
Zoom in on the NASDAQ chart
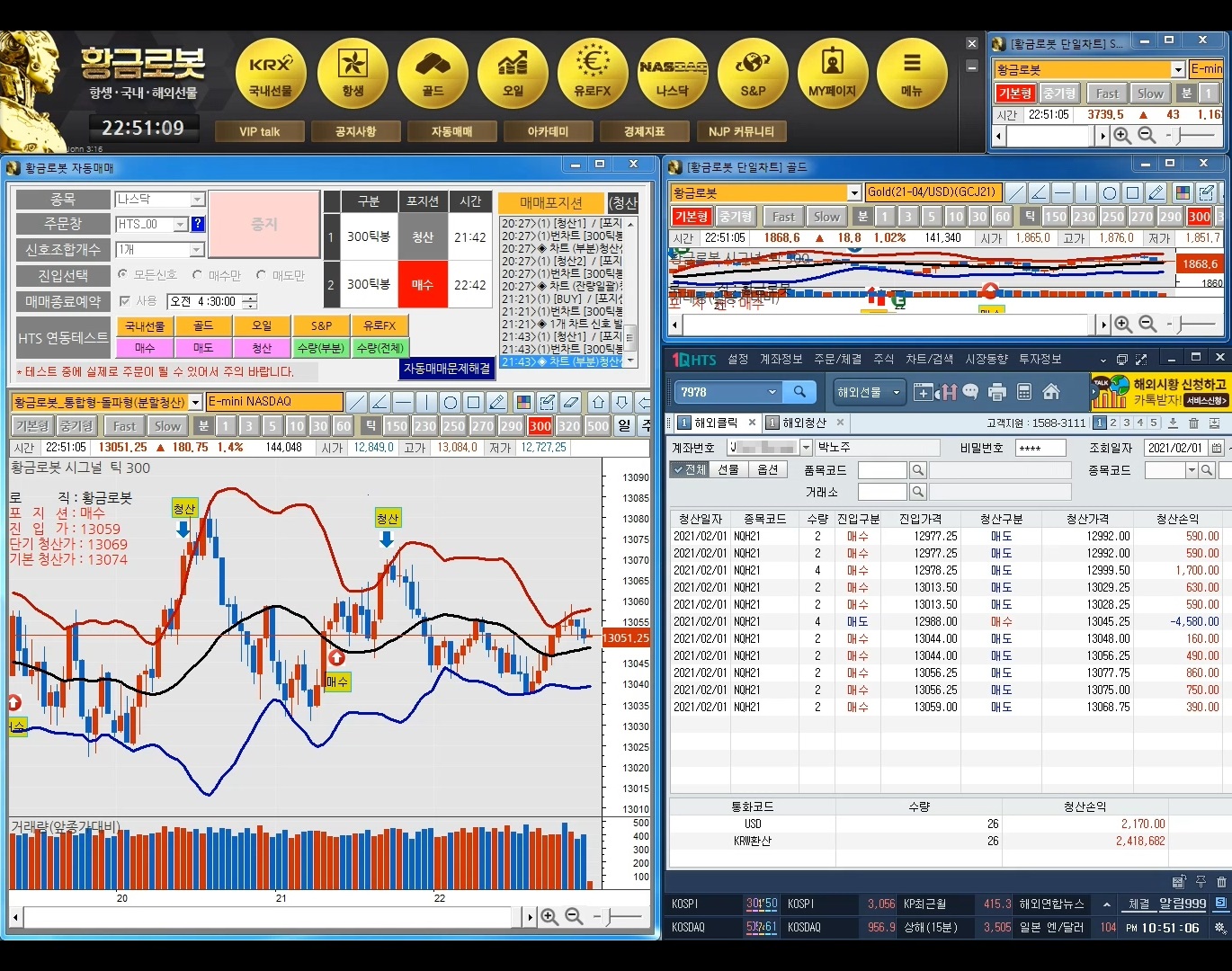tap(549, 917)
